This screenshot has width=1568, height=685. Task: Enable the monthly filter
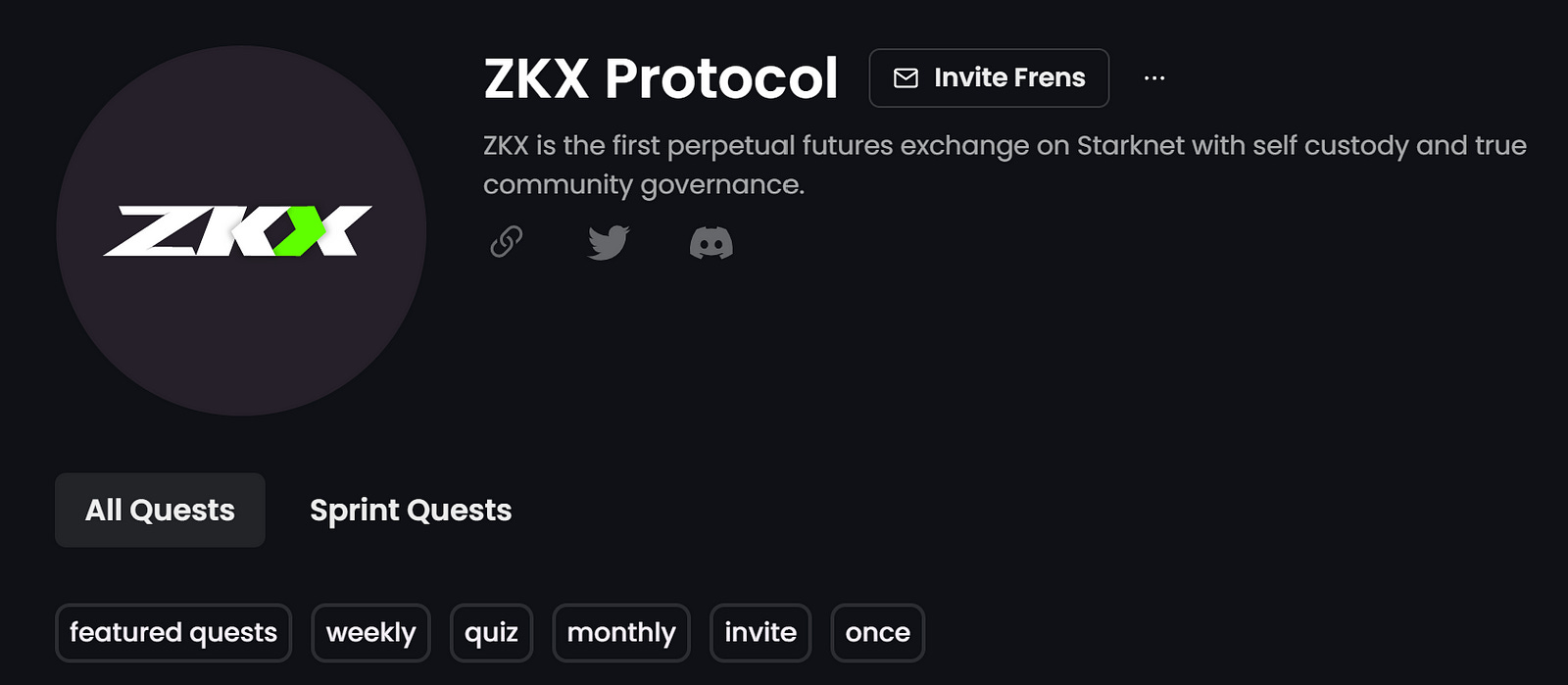point(620,632)
